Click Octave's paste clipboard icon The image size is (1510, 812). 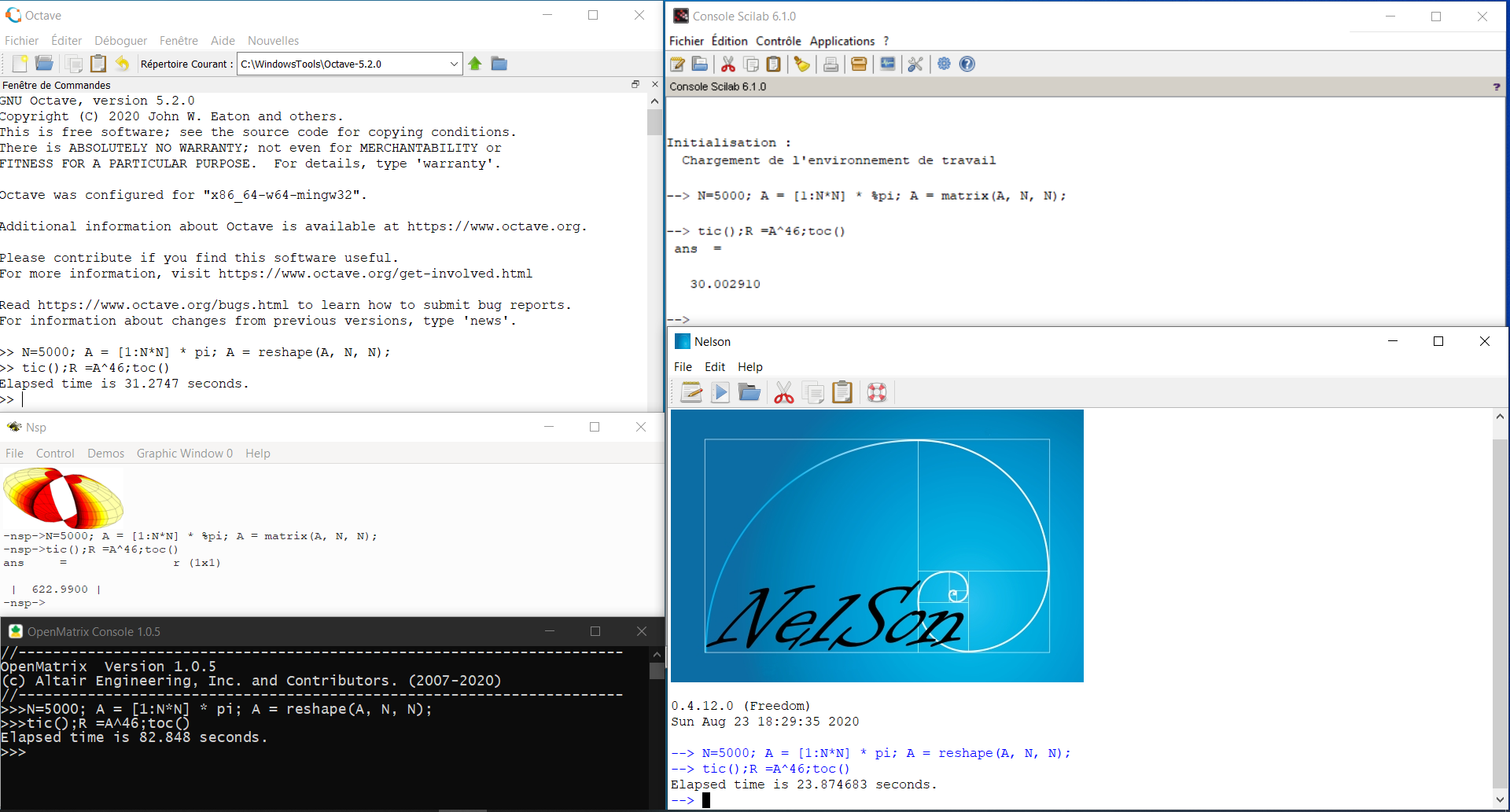(x=98, y=64)
